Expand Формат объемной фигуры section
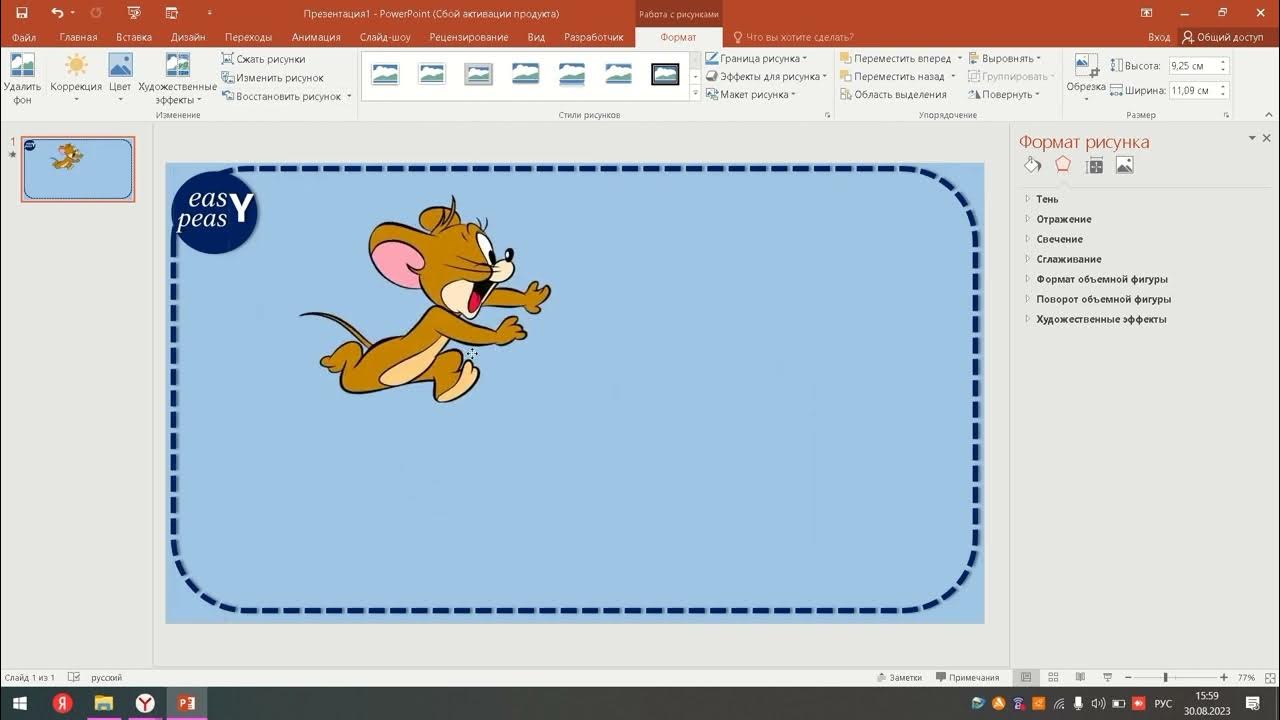The width and height of the screenshot is (1280, 720). 1101,279
